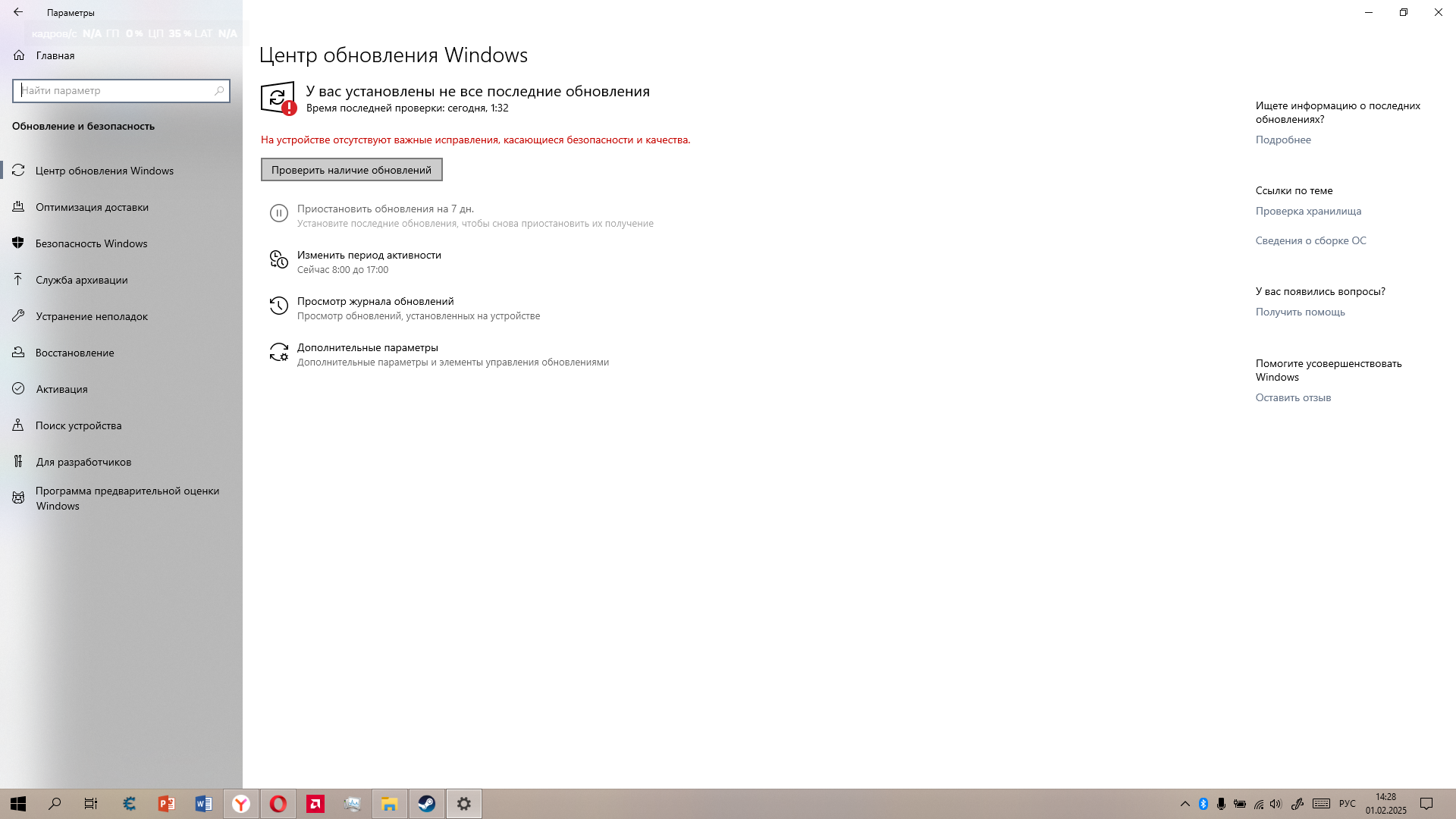Click the update status icon with red alert
The height and width of the screenshot is (819, 1456).
tap(278, 99)
